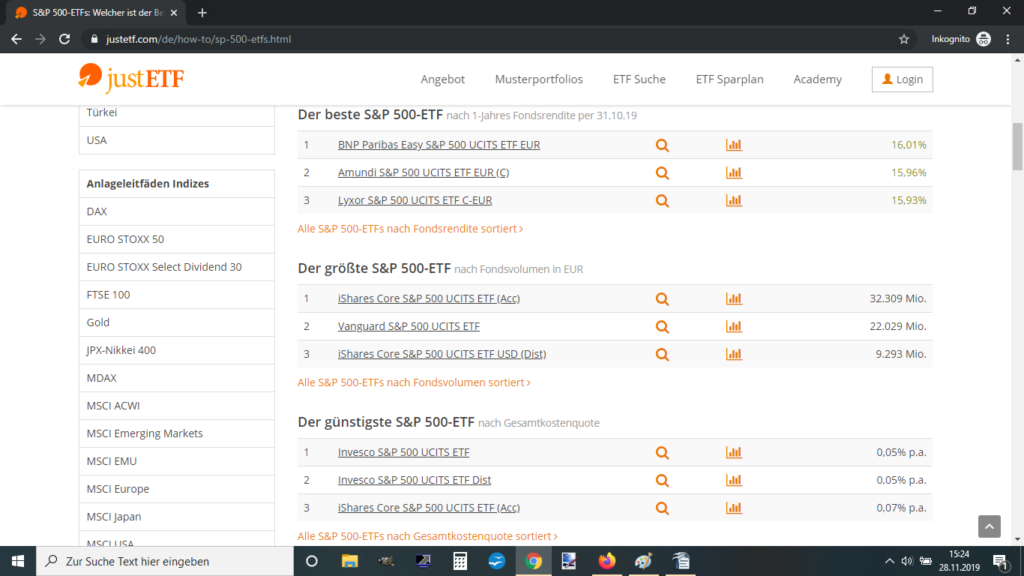This screenshot has width=1024, height=576.
Task: Open Firefox from the taskbar
Action: pyautogui.click(x=607, y=561)
